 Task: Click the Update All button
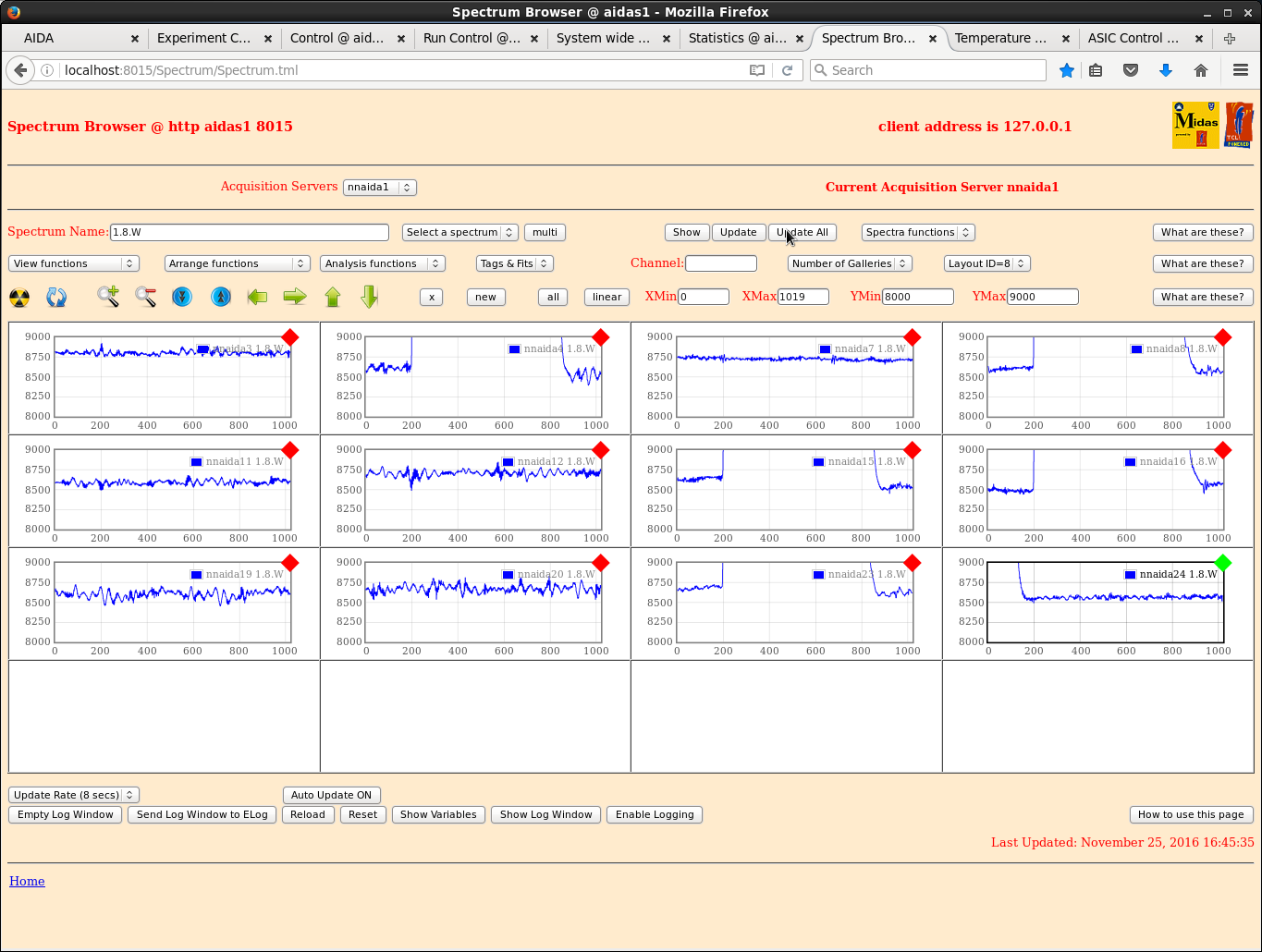tap(803, 232)
